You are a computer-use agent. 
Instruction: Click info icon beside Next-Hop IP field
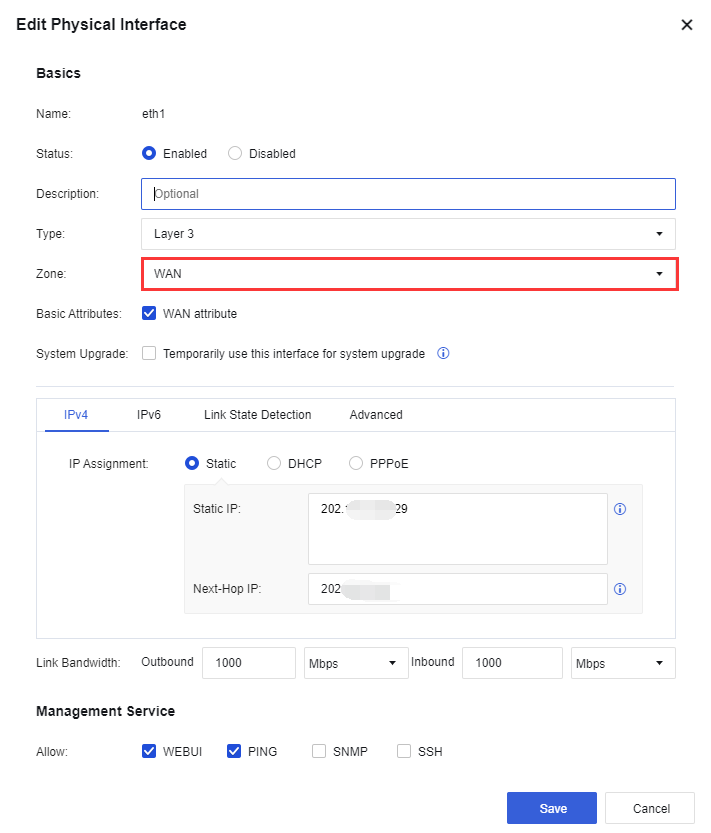pyautogui.click(x=619, y=589)
